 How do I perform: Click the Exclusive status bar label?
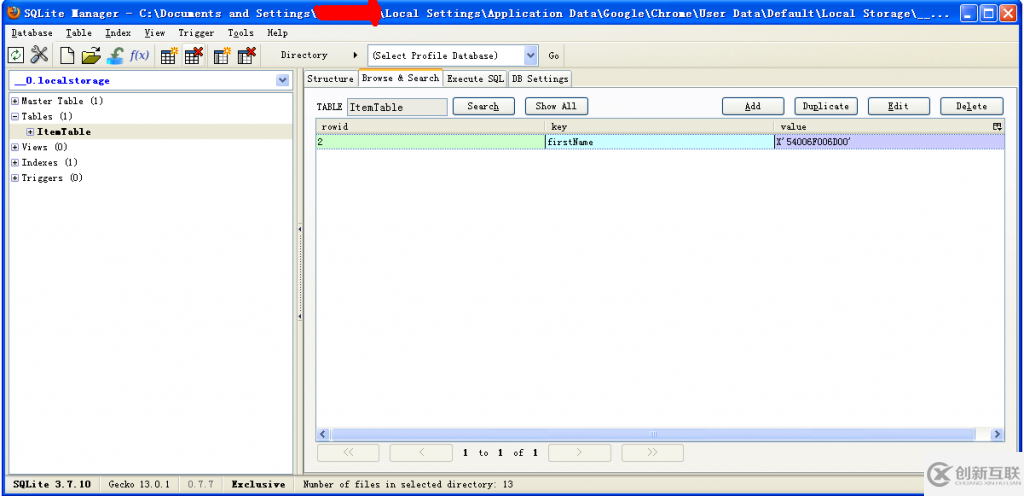(x=259, y=484)
